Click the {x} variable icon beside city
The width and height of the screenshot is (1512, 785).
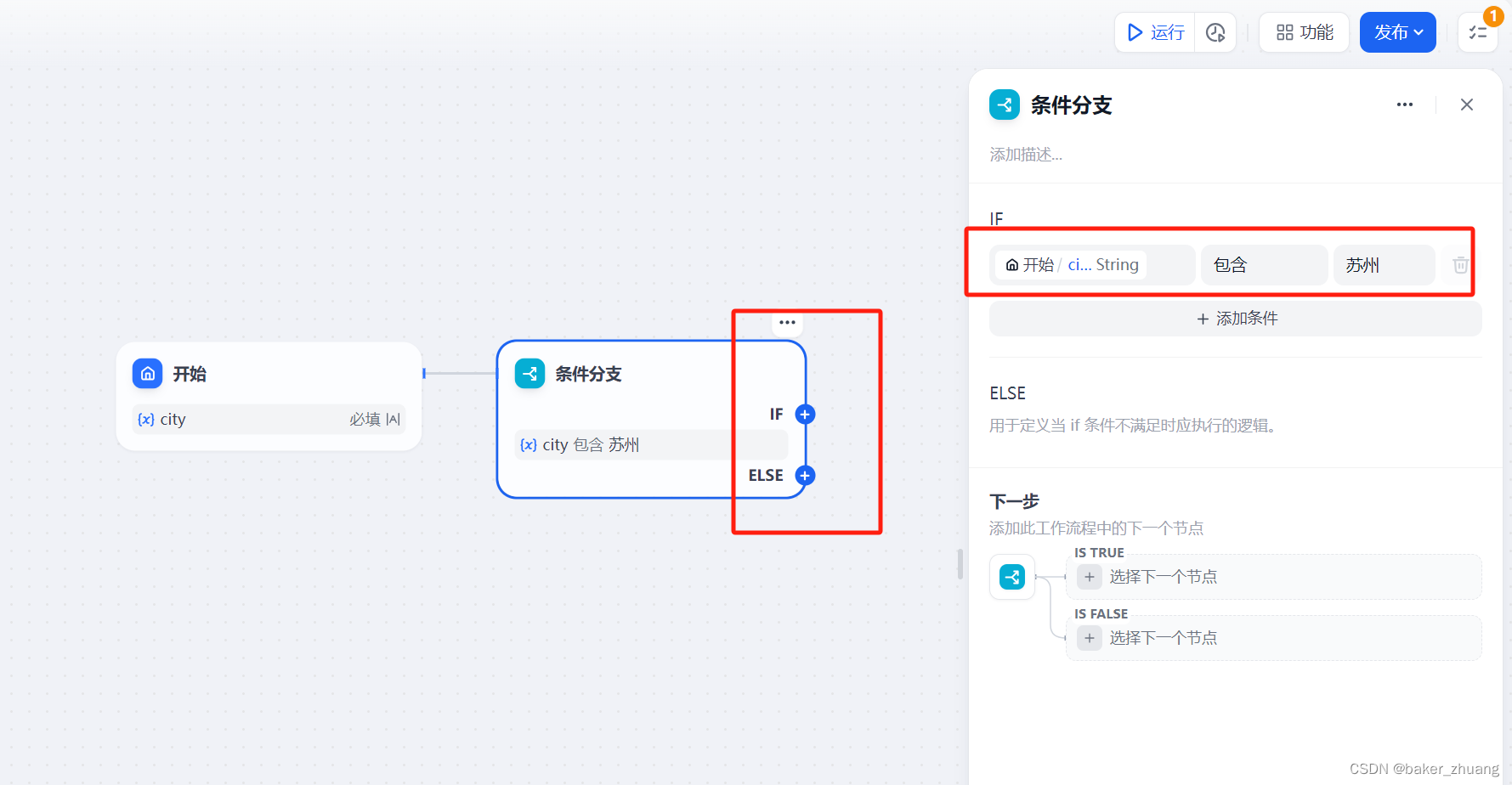(x=145, y=419)
